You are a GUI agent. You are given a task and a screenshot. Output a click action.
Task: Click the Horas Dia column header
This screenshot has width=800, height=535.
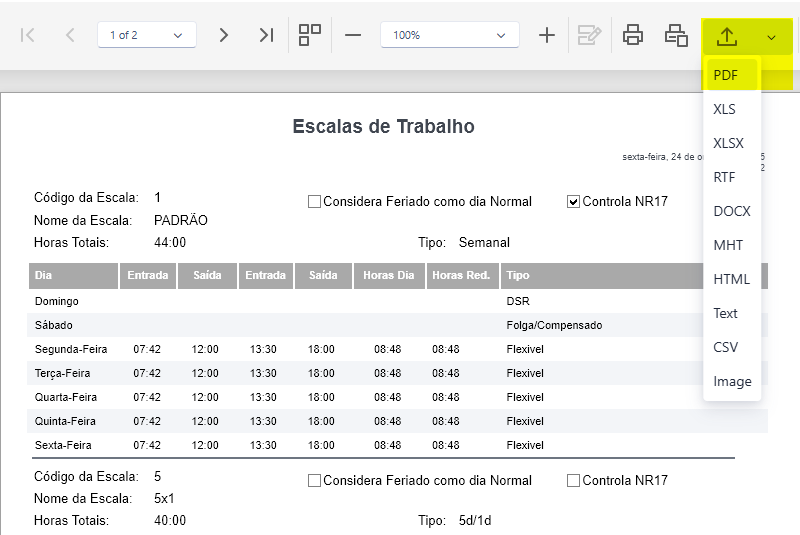click(389, 275)
